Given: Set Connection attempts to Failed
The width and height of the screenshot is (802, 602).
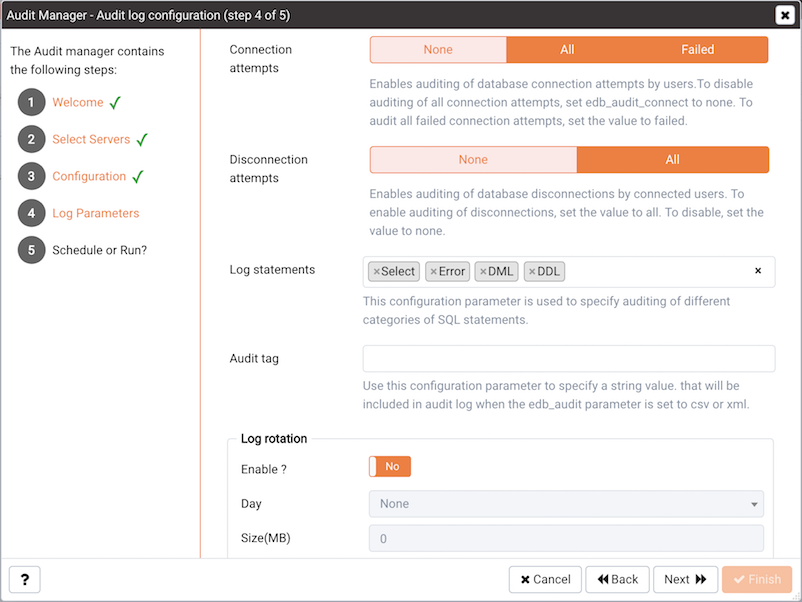Looking at the screenshot, I should (x=697, y=50).
